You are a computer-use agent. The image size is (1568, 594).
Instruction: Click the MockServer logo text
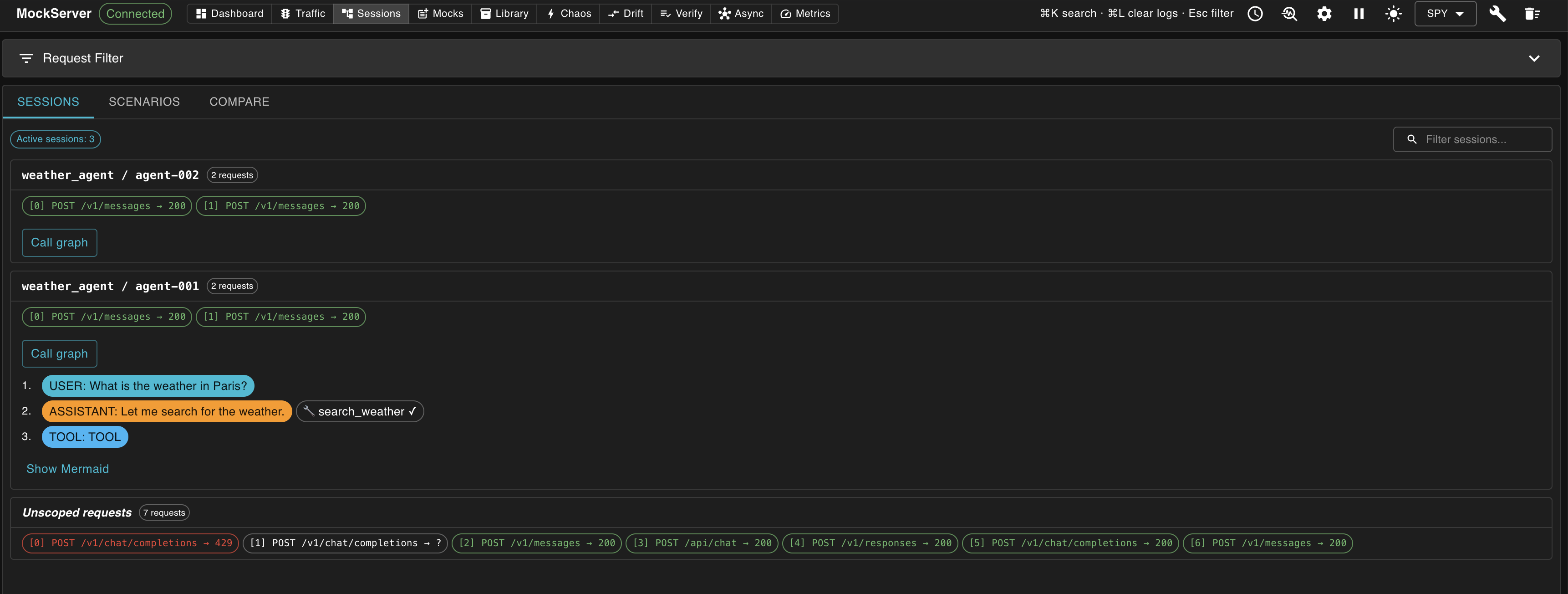pos(54,13)
